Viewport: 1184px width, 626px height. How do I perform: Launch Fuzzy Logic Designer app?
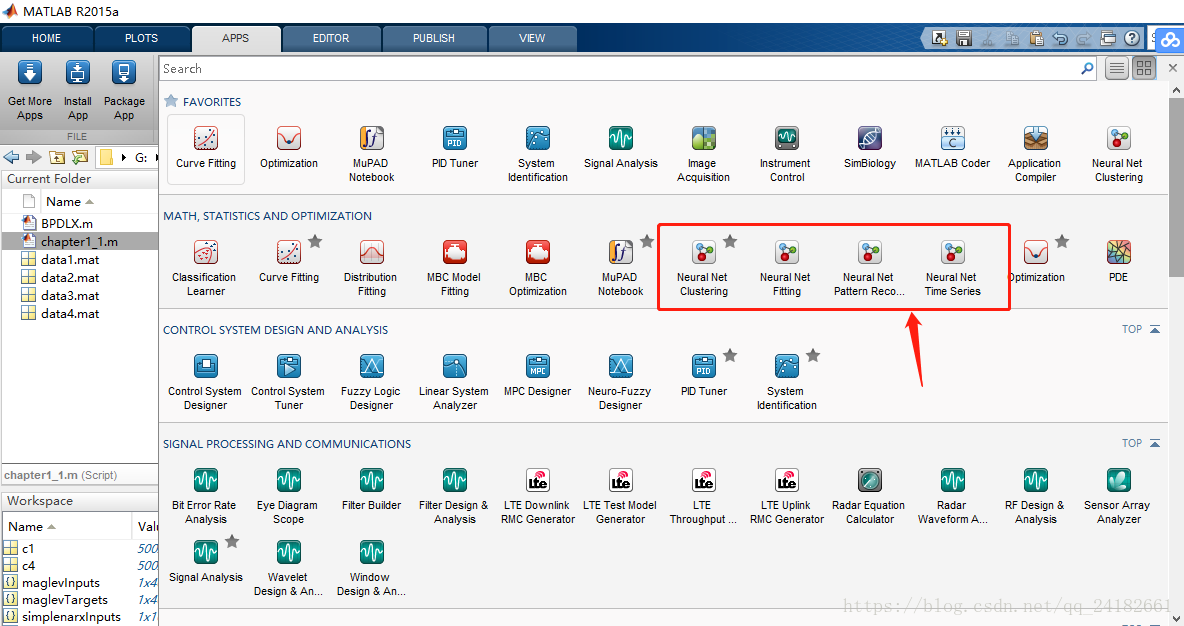point(371,383)
